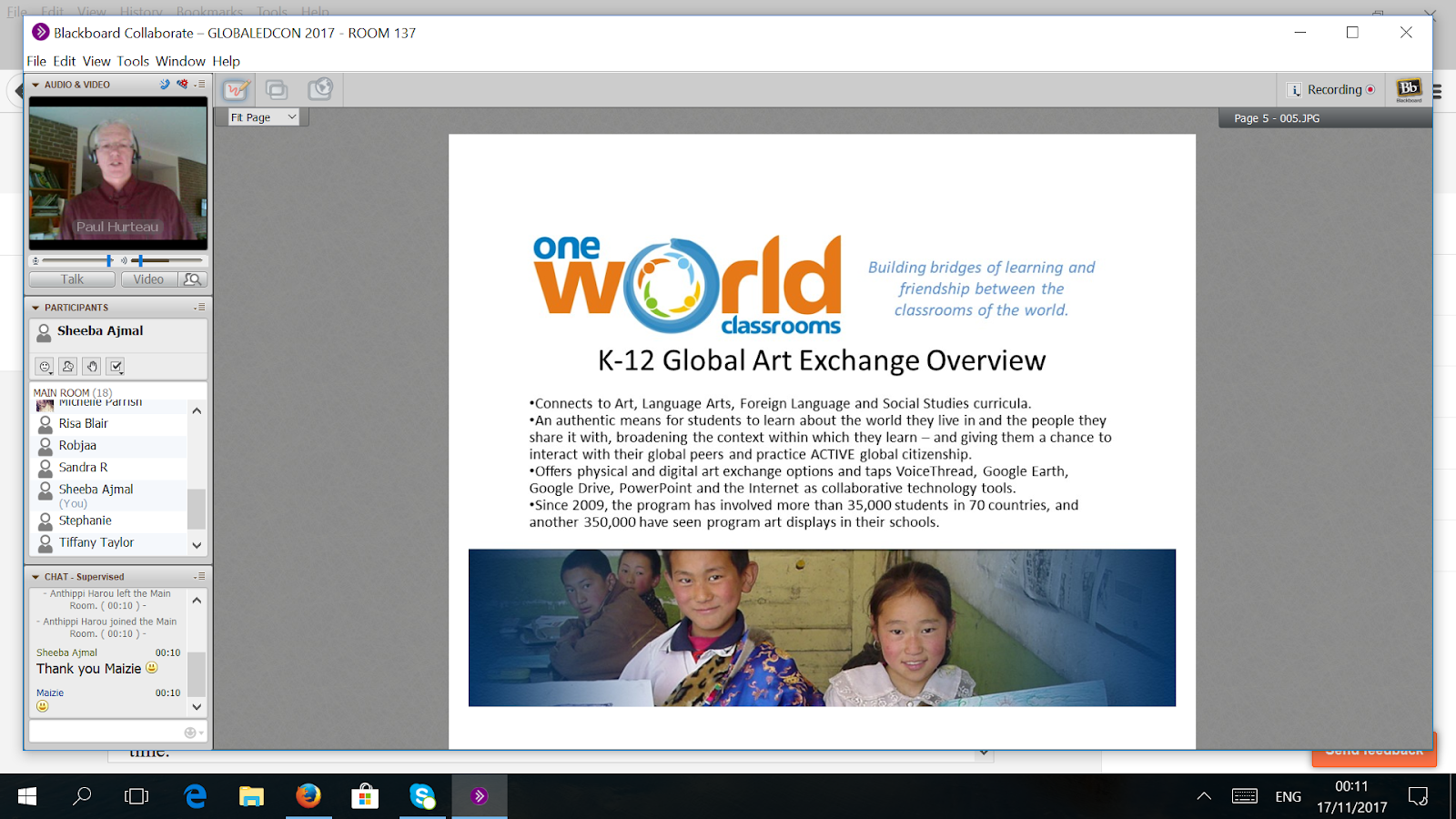Viewport: 1456px width, 819px height.
Task: Toggle the Video button
Action: click(148, 279)
